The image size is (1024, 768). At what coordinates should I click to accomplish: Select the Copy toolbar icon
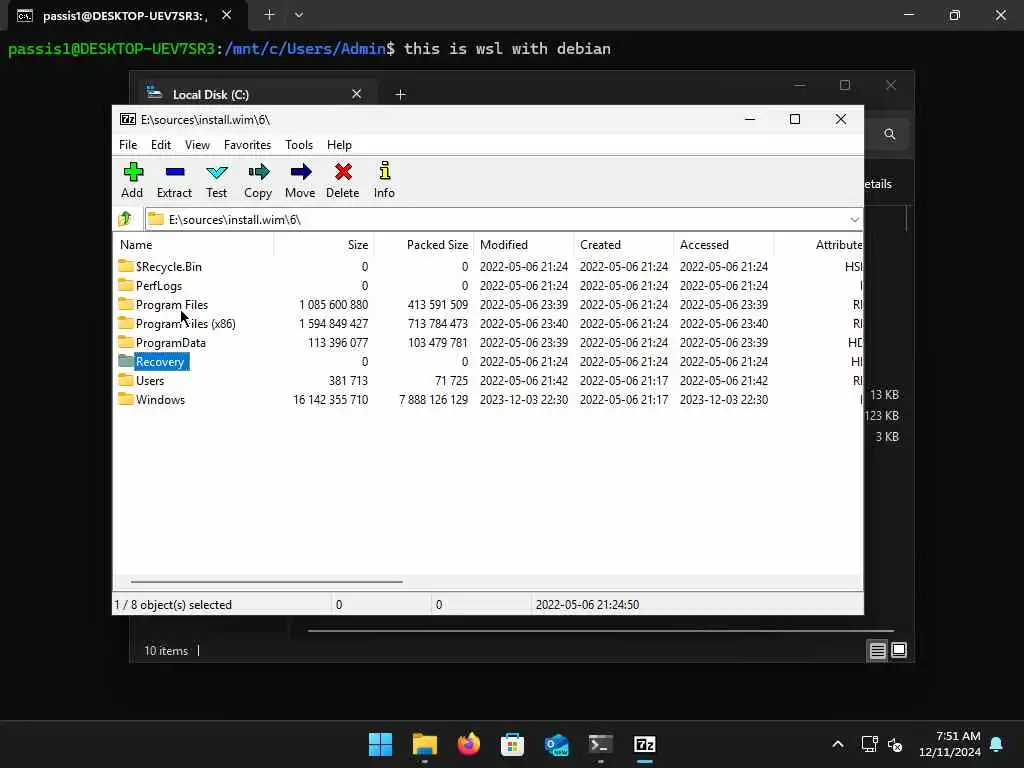point(259,172)
